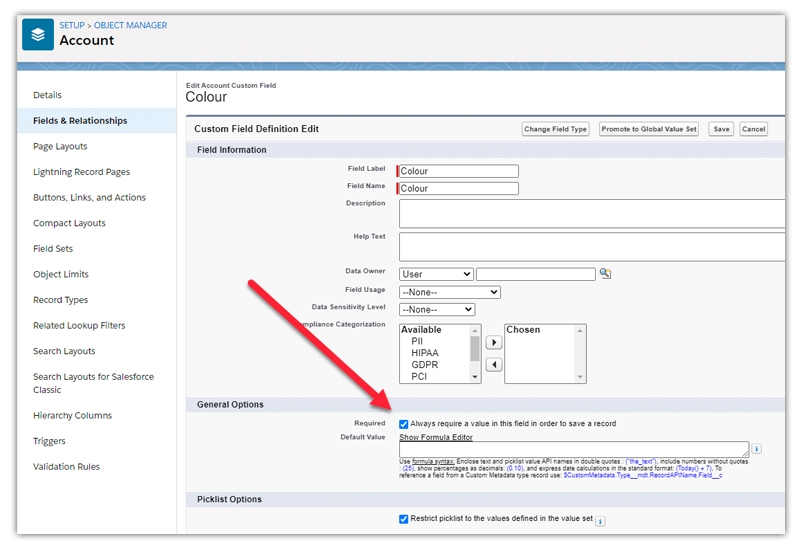Open the Data Owner User dropdown
The image size is (800, 554).
coord(436,274)
